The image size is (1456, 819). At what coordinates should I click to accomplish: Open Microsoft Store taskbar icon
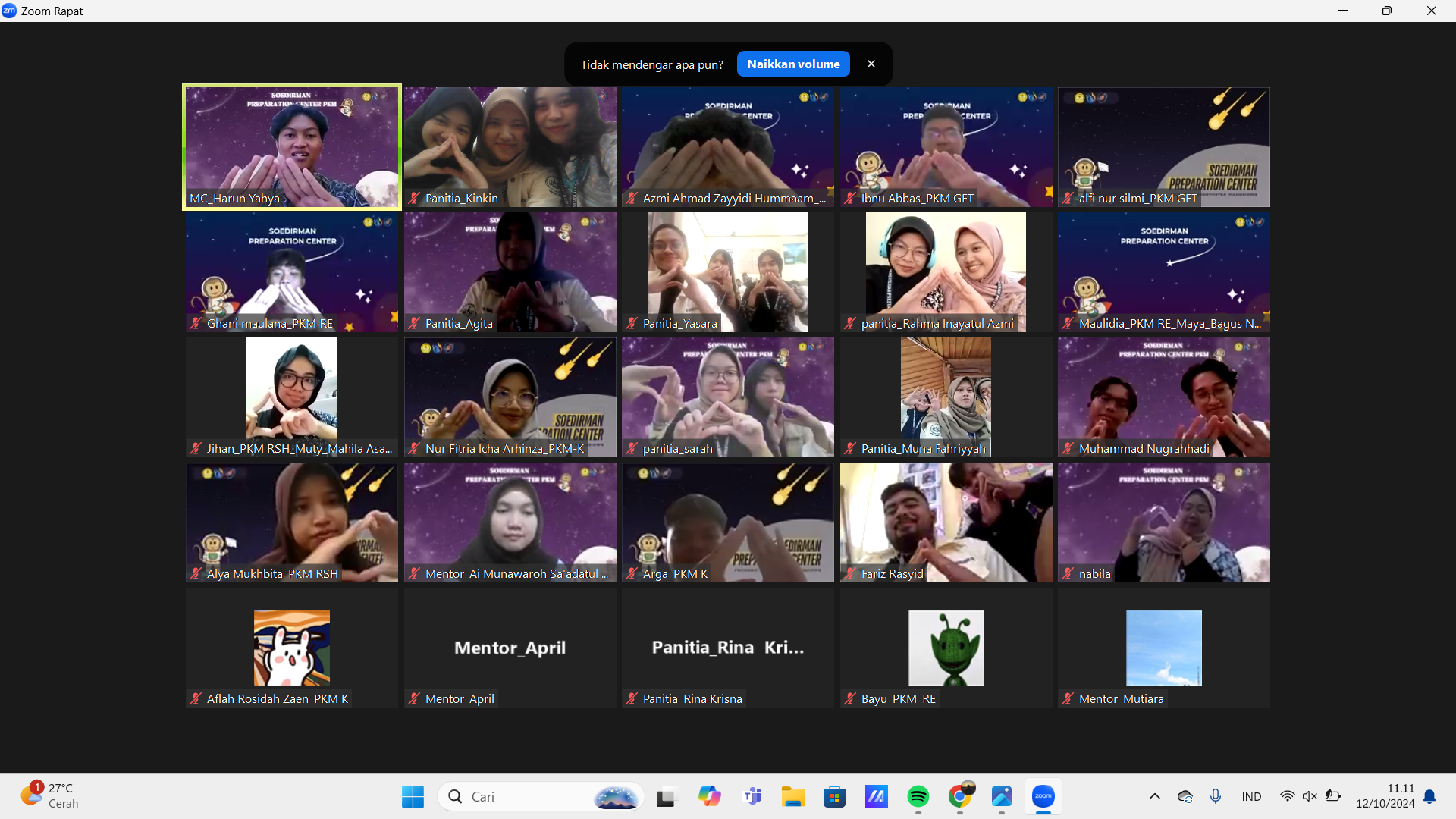(834, 796)
